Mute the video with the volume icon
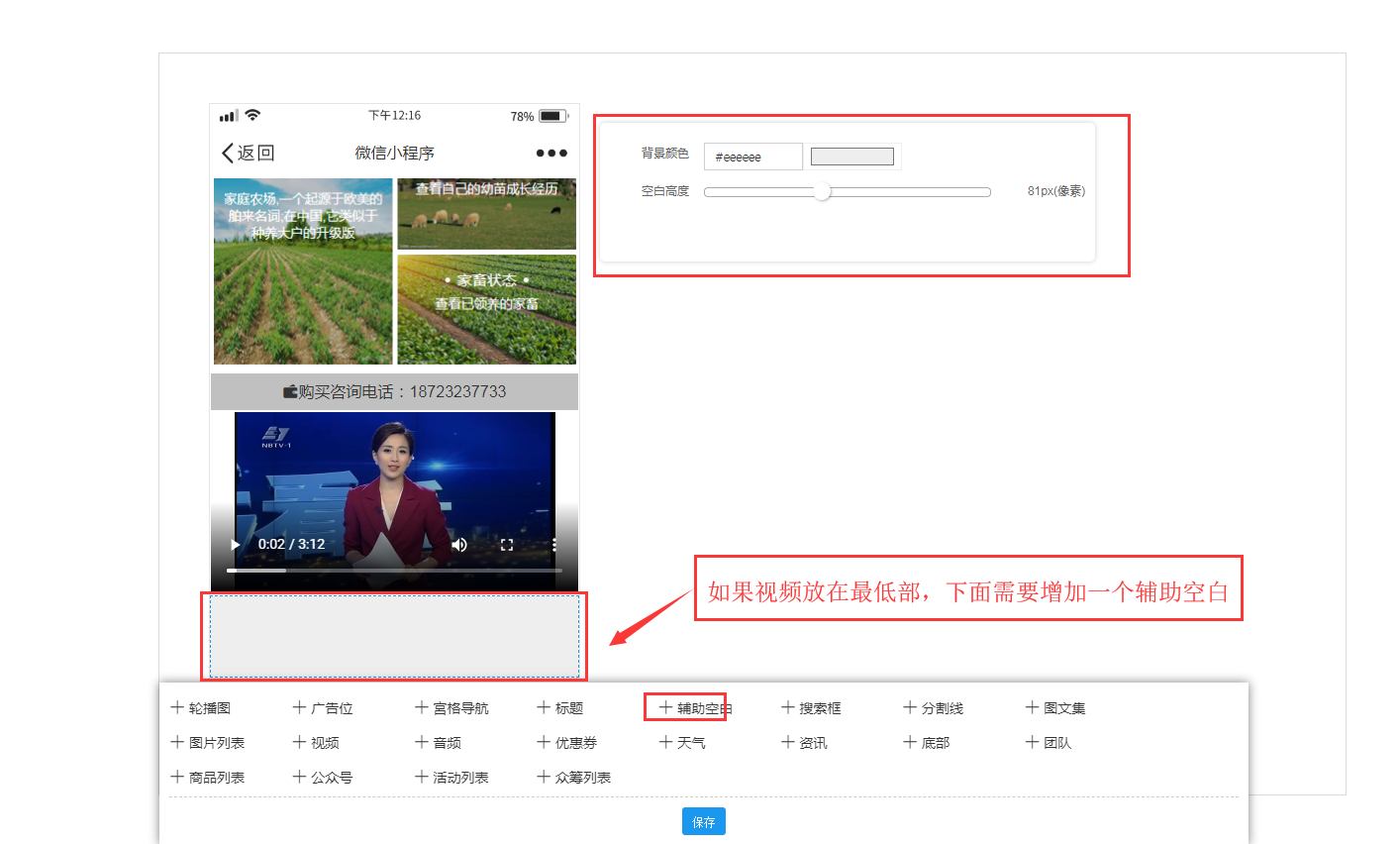The height and width of the screenshot is (844, 1400). tap(459, 545)
